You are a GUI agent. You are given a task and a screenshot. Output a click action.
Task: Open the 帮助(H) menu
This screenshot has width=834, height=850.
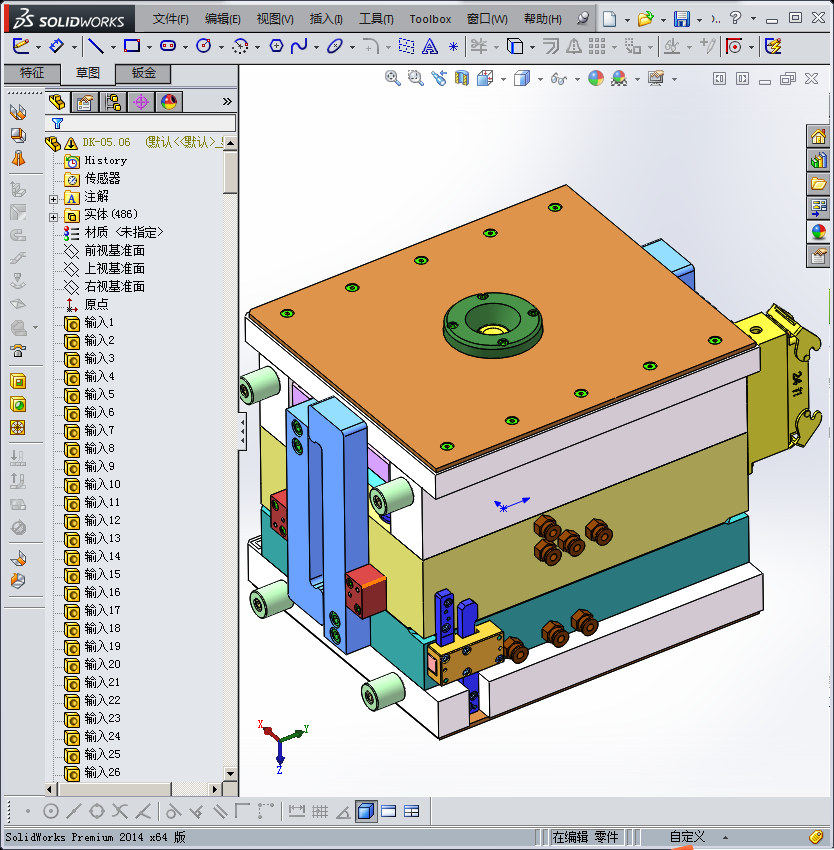(x=543, y=19)
